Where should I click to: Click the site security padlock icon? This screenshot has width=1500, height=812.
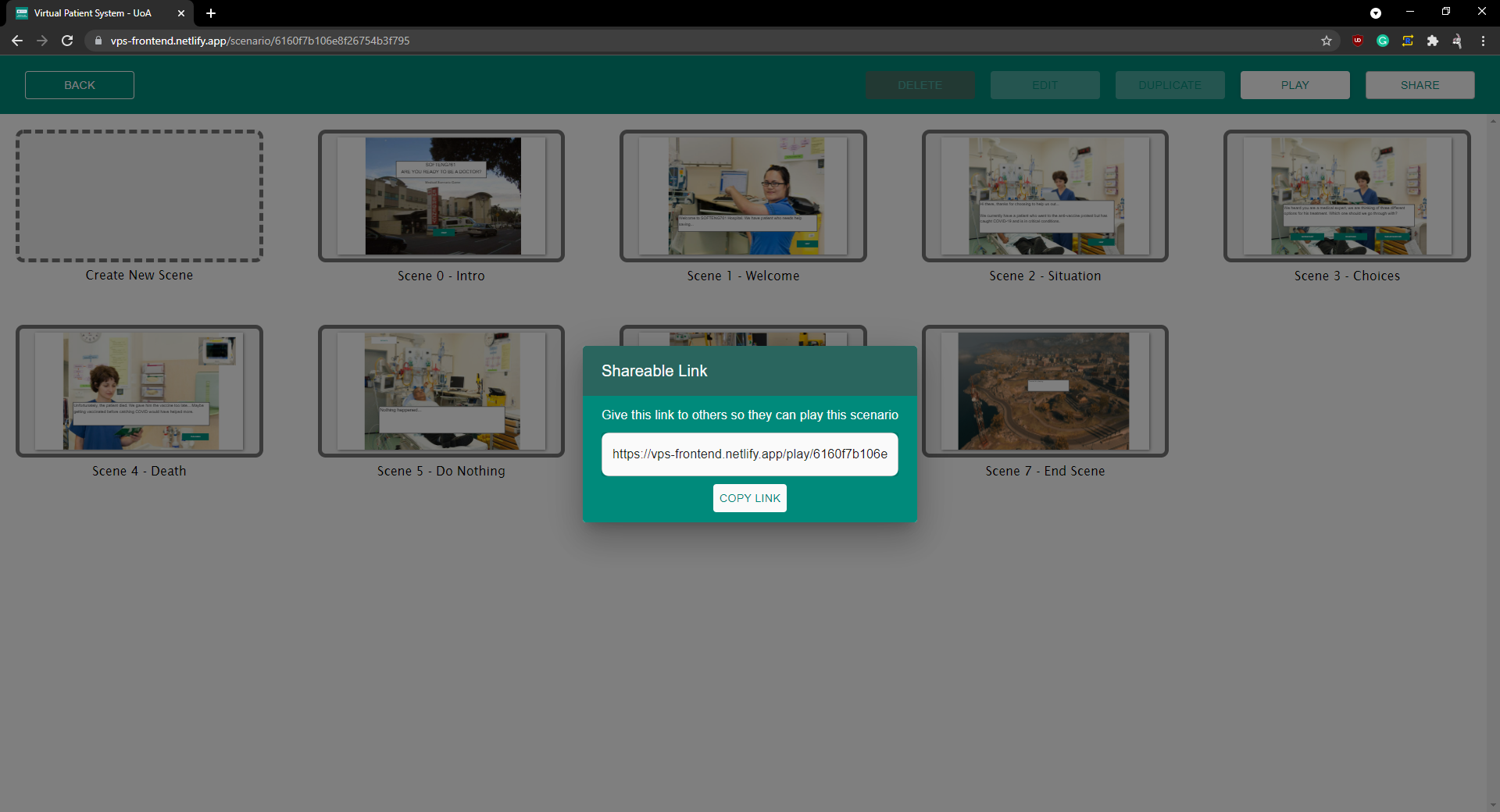[x=98, y=41]
